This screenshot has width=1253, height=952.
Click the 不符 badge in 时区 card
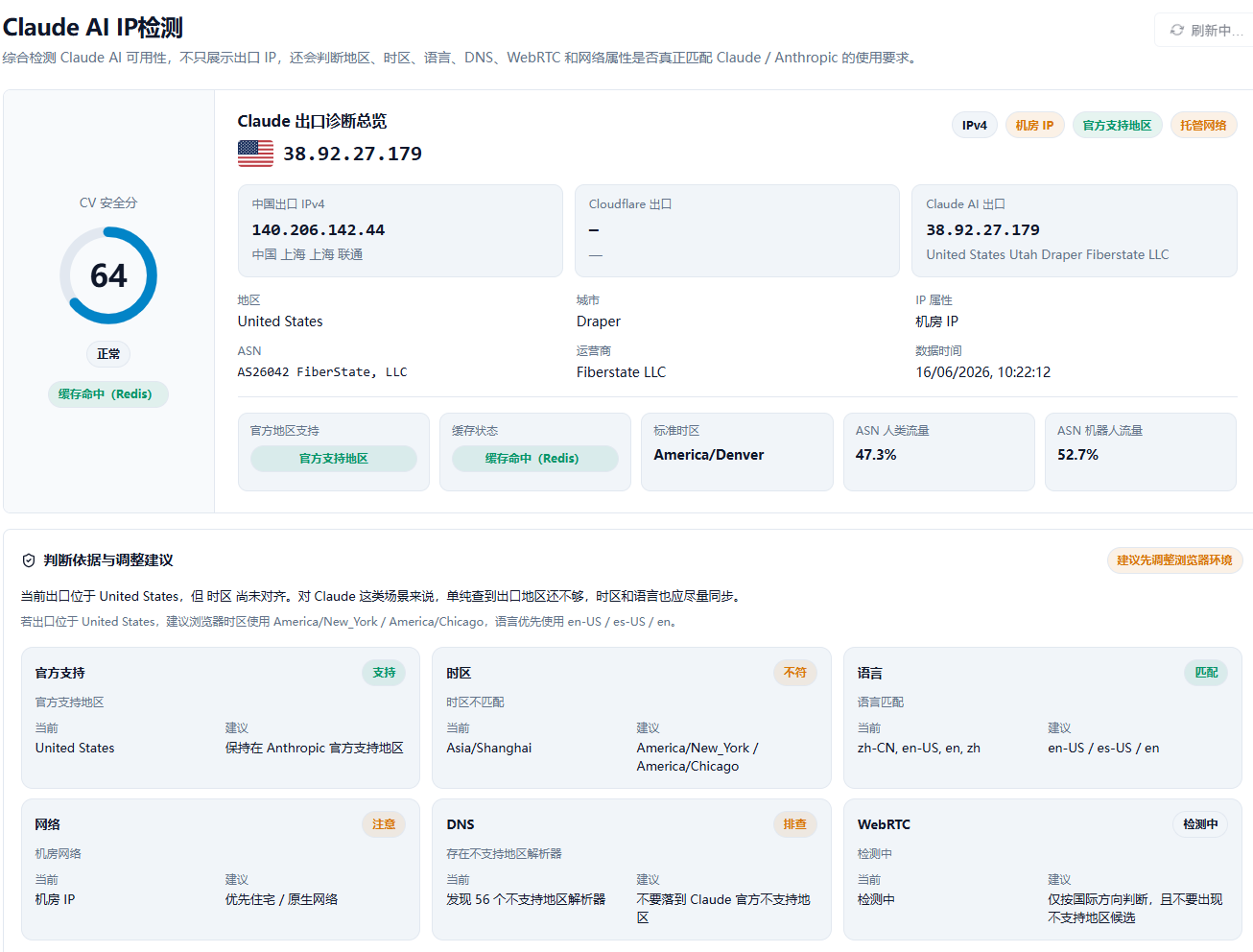point(795,673)
